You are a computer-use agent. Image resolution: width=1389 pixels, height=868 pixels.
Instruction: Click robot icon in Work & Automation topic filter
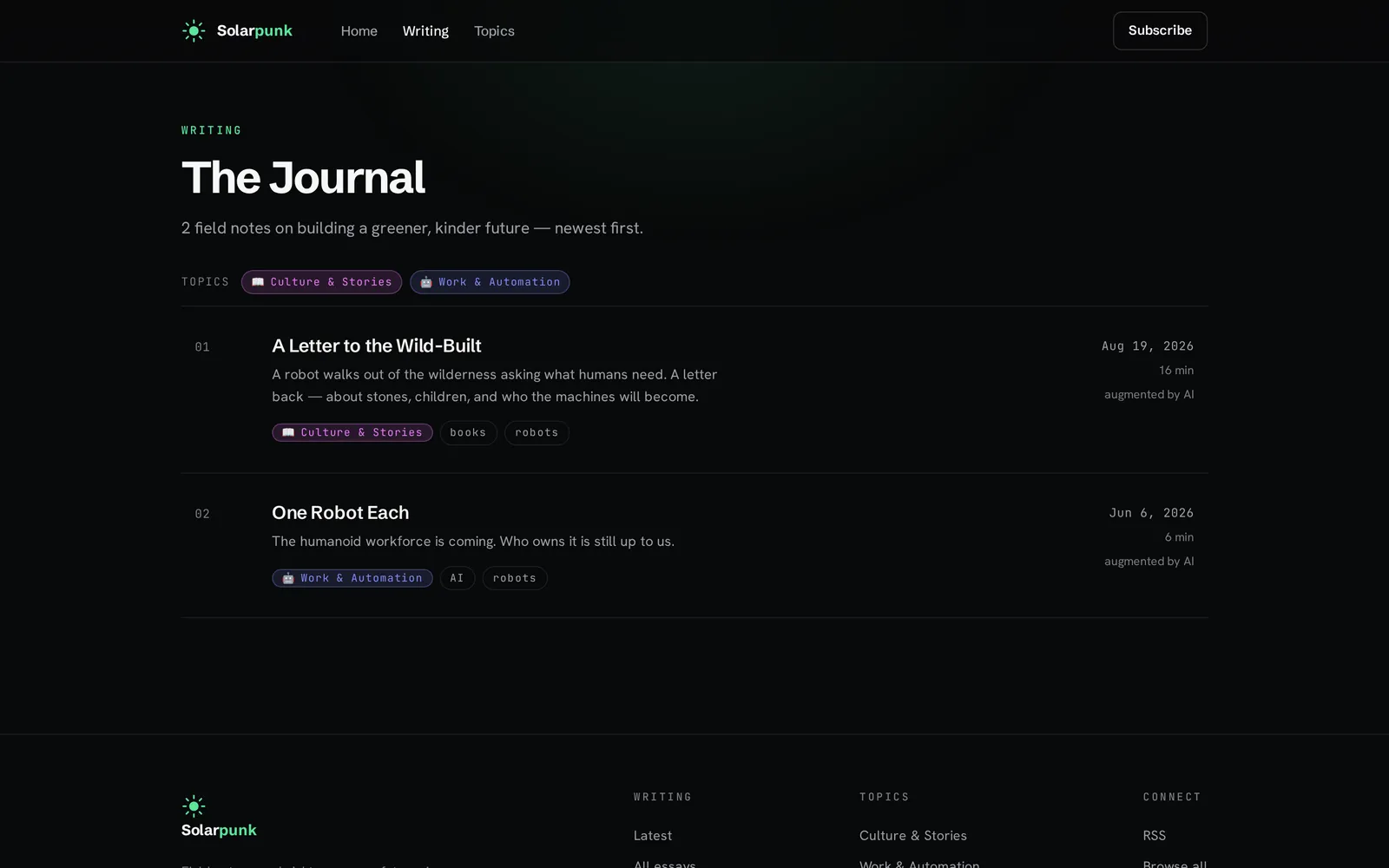(426, 282)
